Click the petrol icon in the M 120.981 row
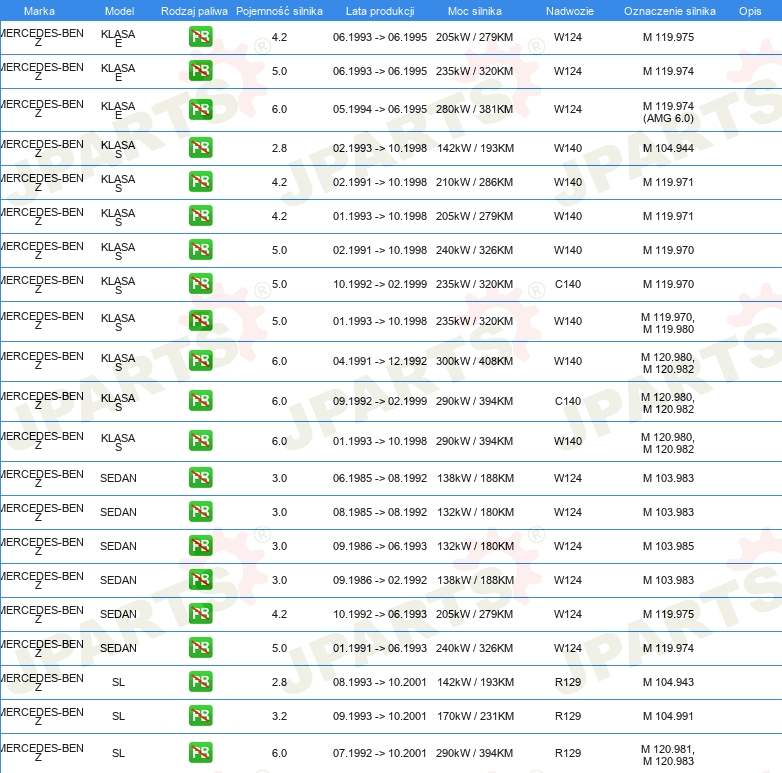Viewport: 782px width, 773px height. point(200,753)
